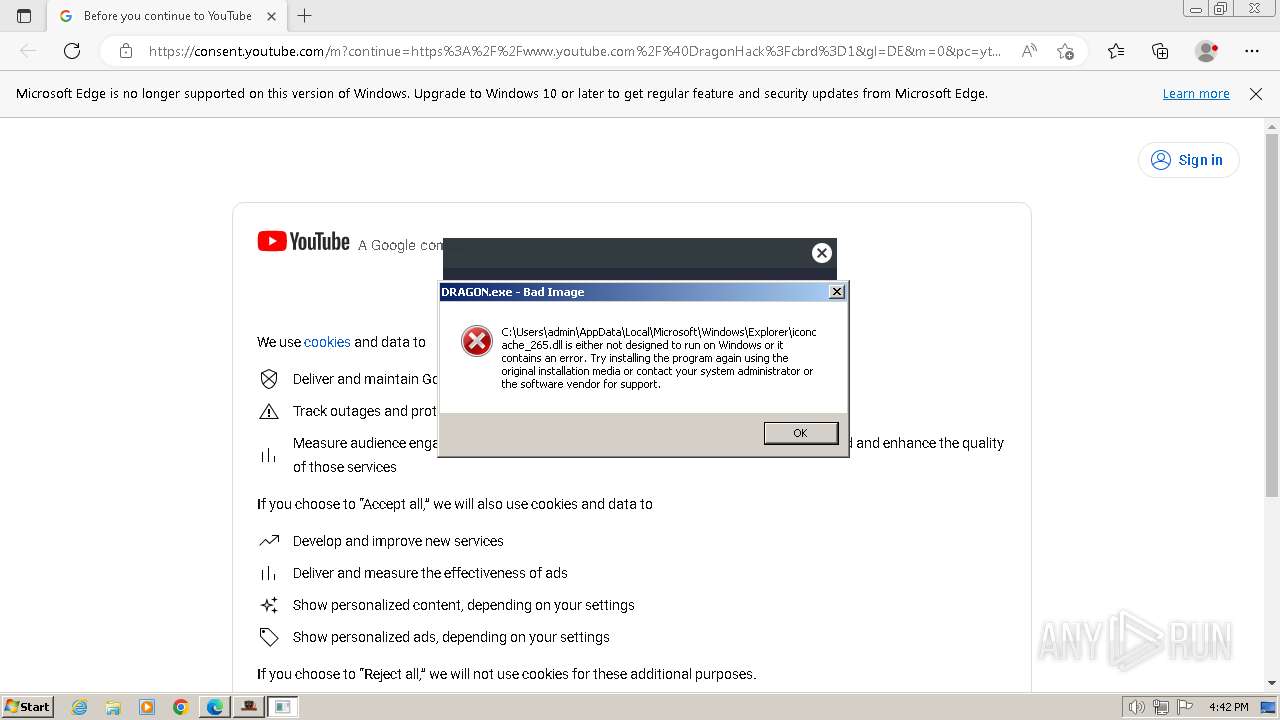Click the trend arrow beside Develop and improve
This screenshot has width=1280, height=720.
[x=269, y=541]
